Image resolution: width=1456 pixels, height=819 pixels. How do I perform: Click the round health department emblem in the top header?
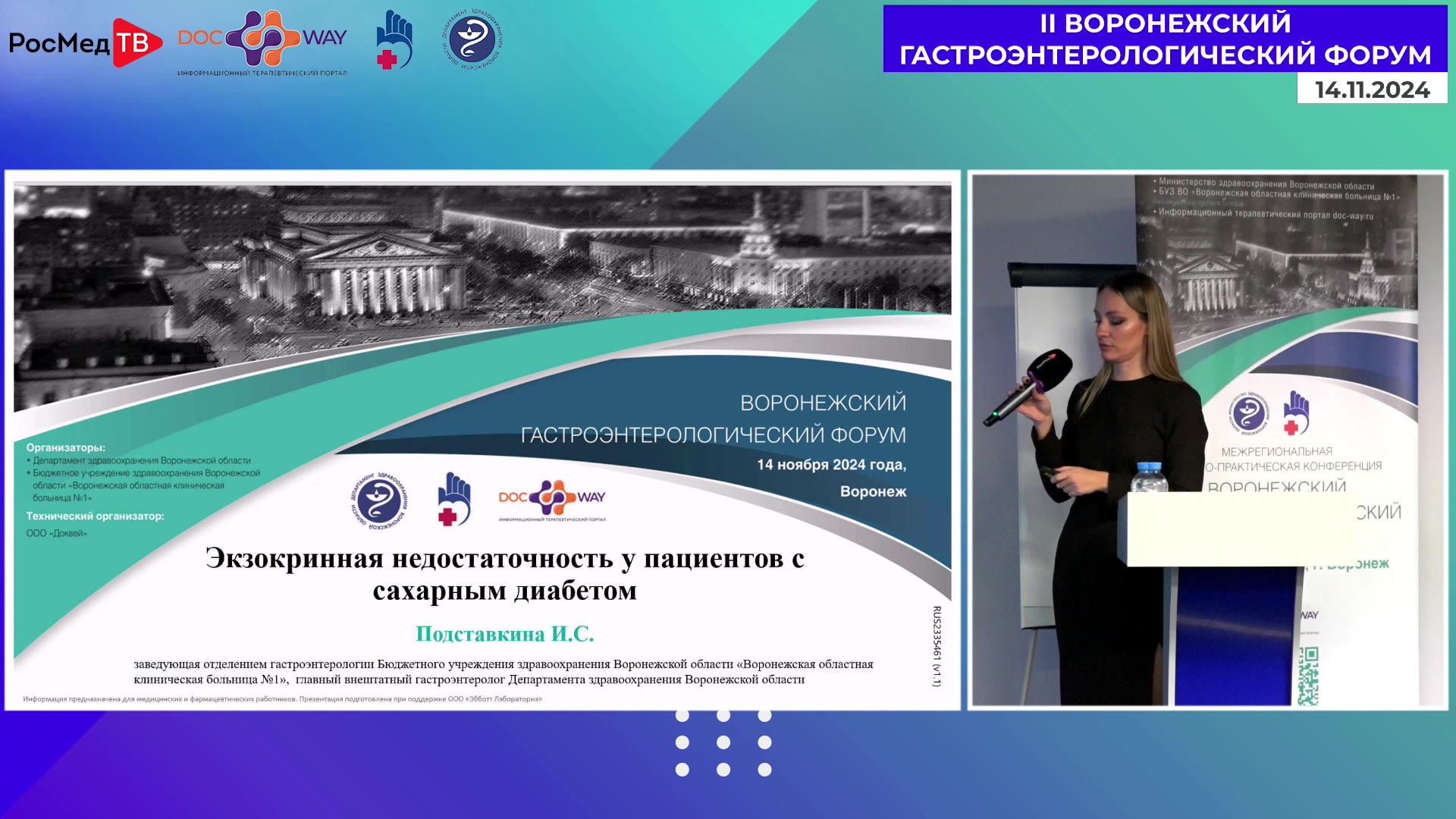click(x=472, y=39)
